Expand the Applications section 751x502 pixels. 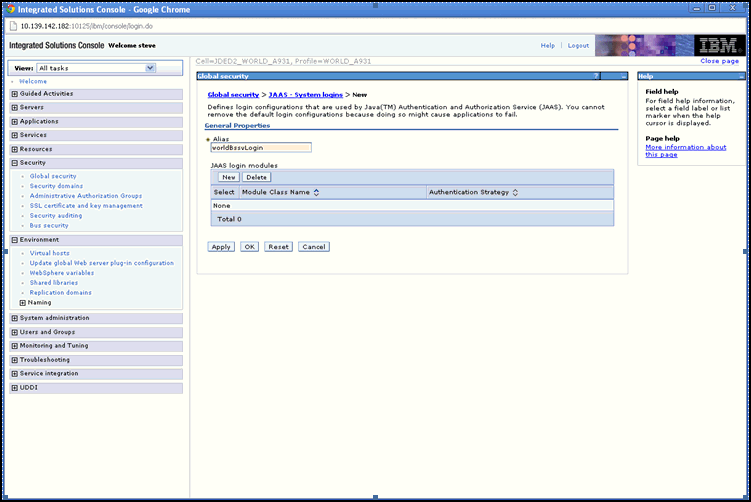[14, 122]
